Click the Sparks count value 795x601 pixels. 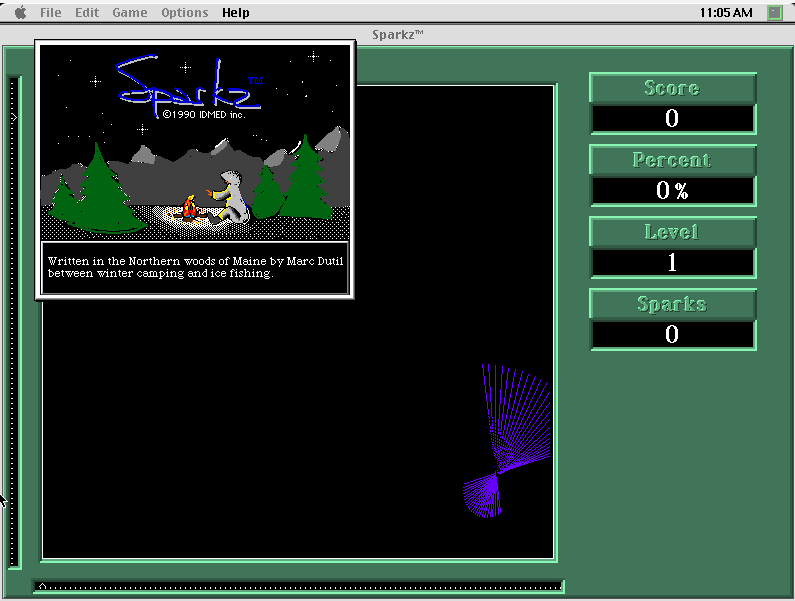[x=672, y=335]
